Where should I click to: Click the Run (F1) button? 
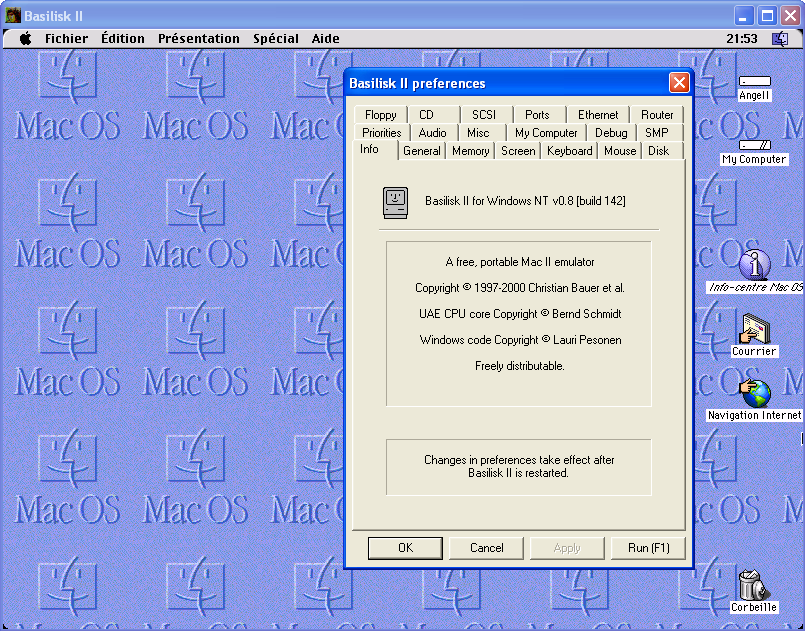click(648, 548)
